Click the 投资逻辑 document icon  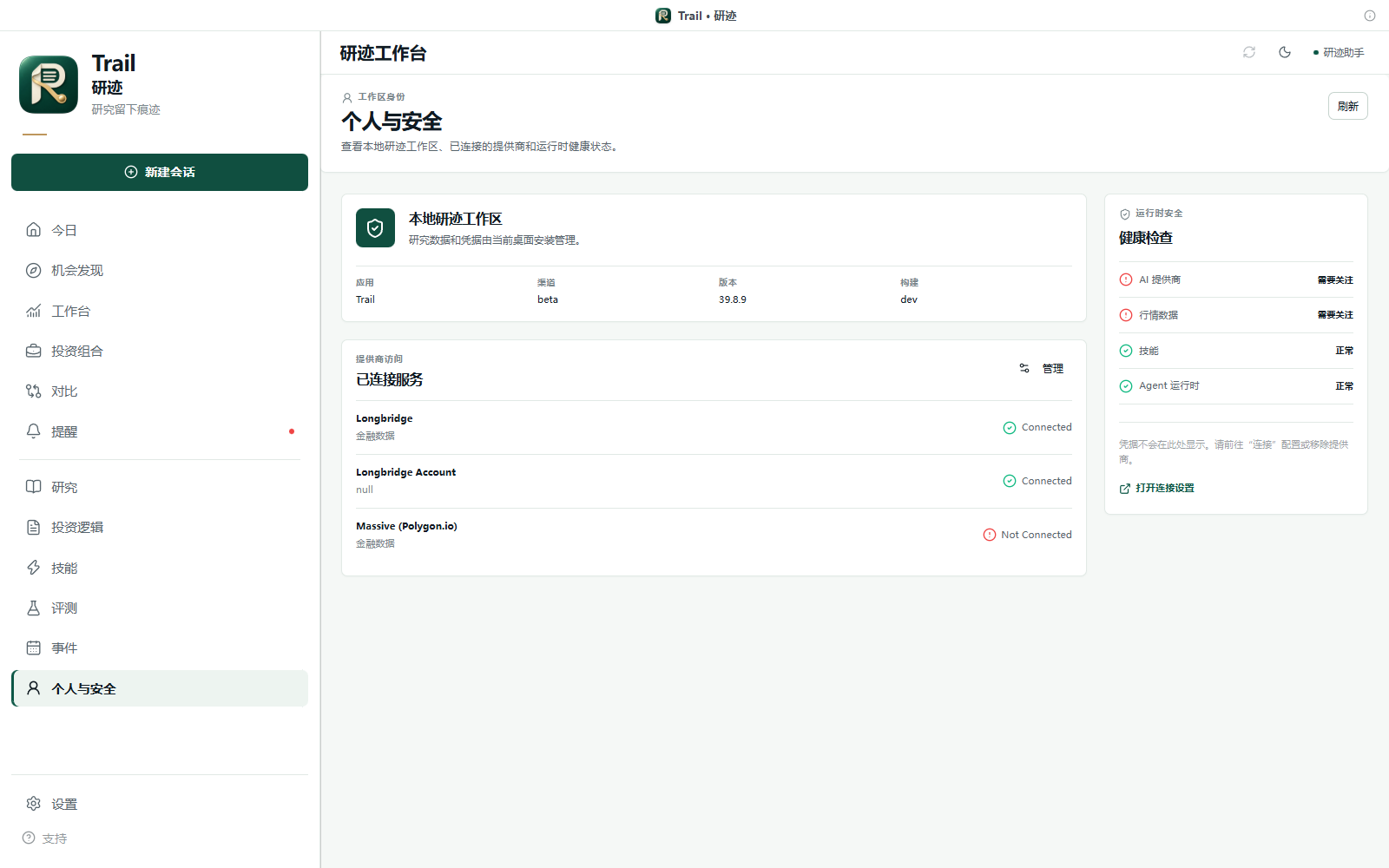(x=33, y=527)
